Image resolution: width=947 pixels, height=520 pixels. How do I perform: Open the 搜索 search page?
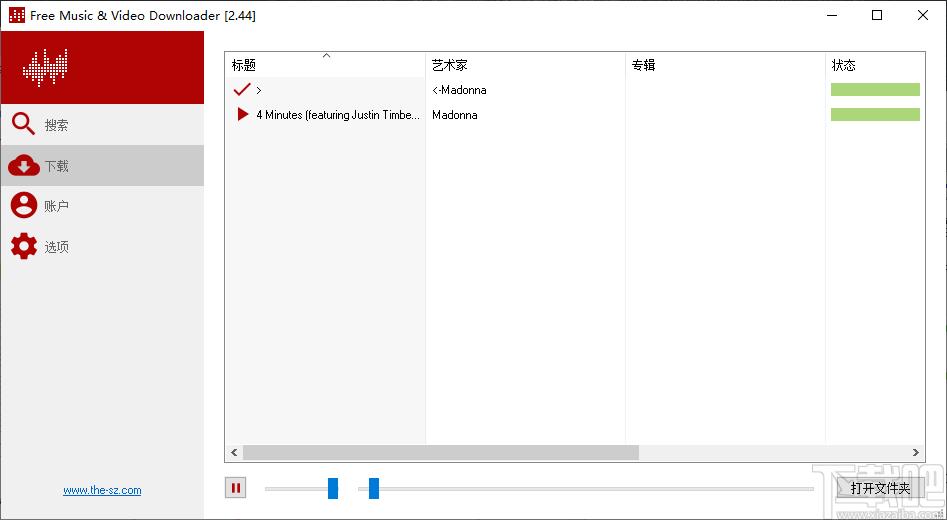[102, 124]
